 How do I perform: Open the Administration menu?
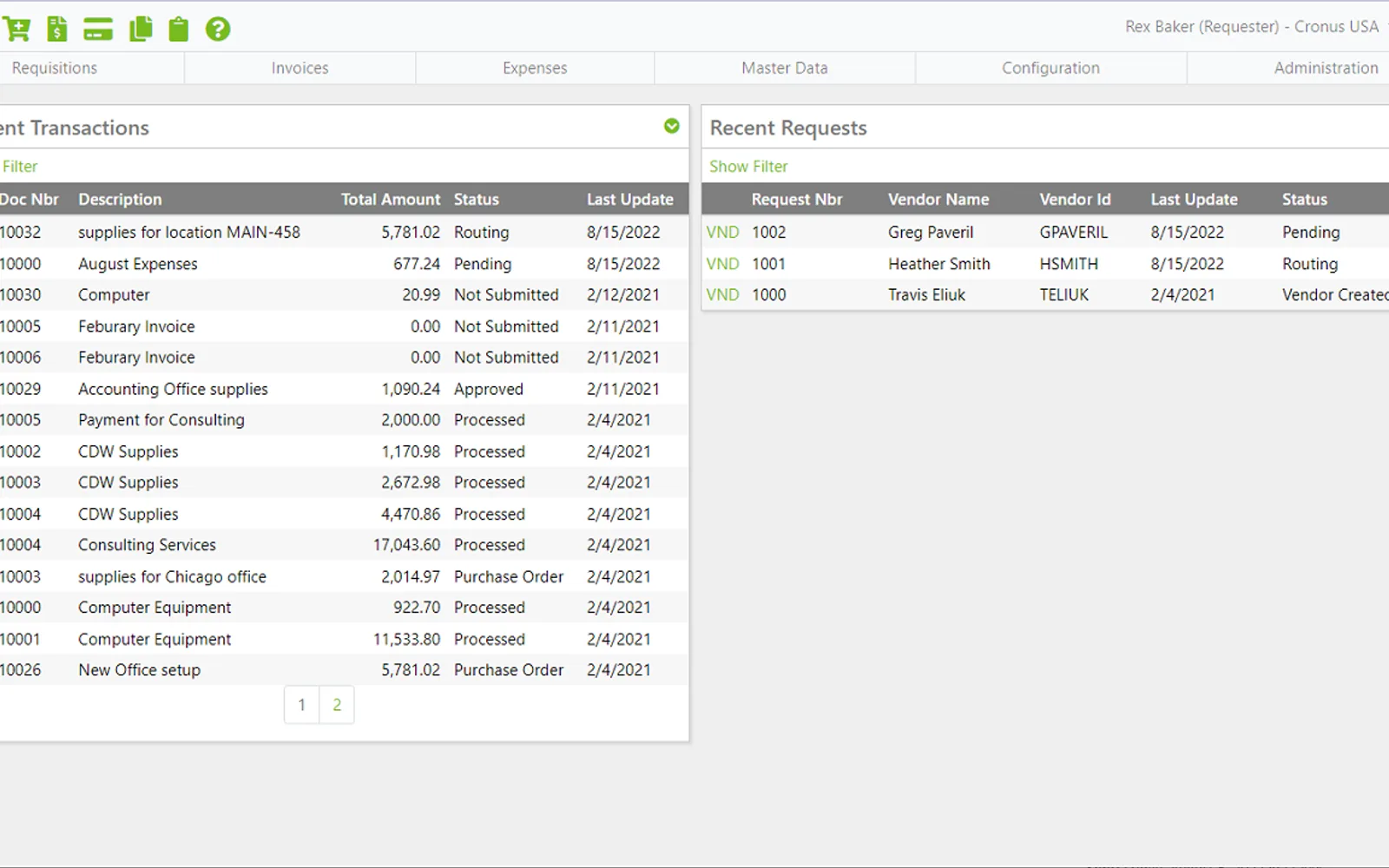1326,68
